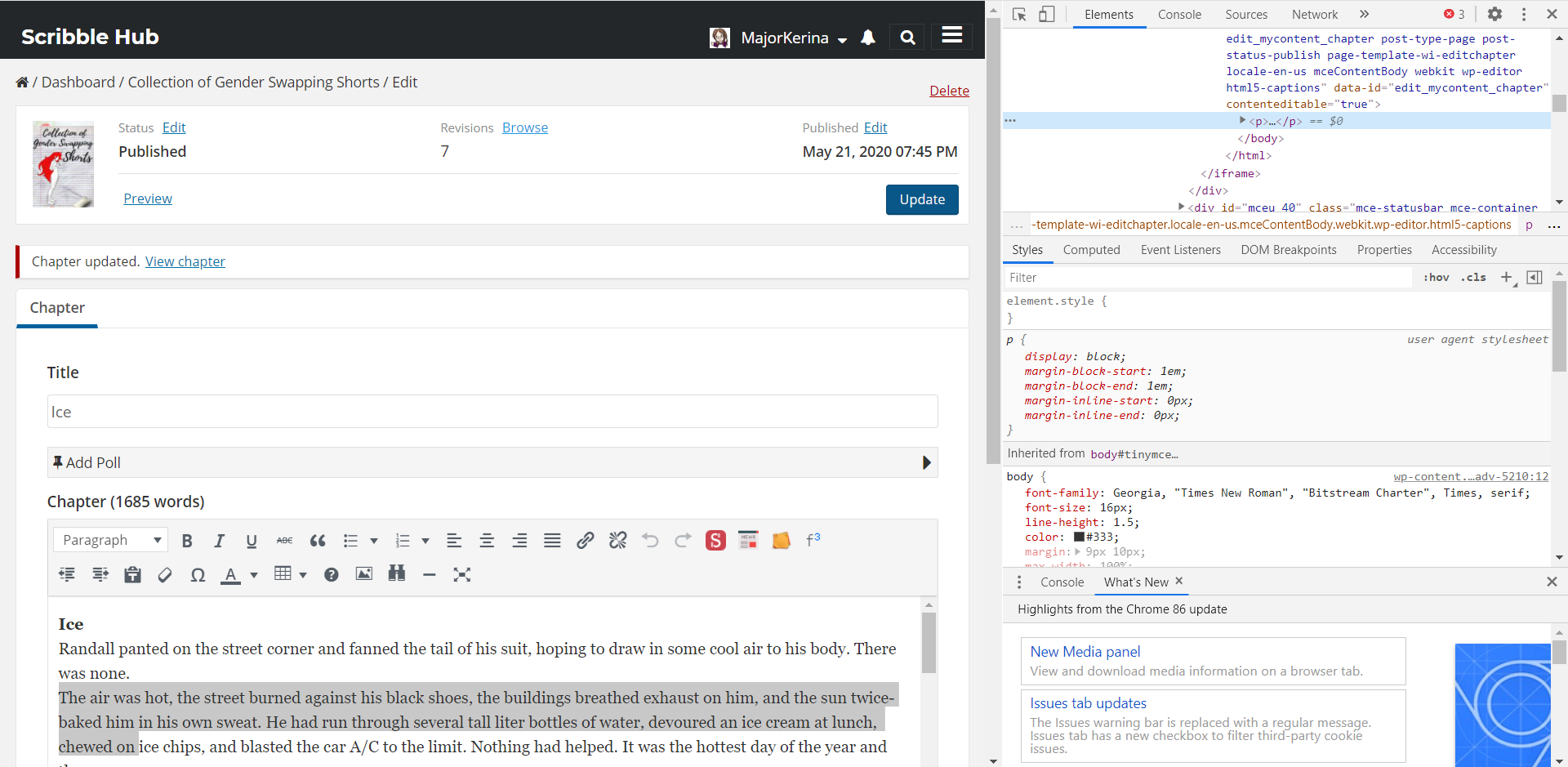
Task: Toggle device toolbar in DevTools
Action: pyautogui.click(x=1046, y=15)
